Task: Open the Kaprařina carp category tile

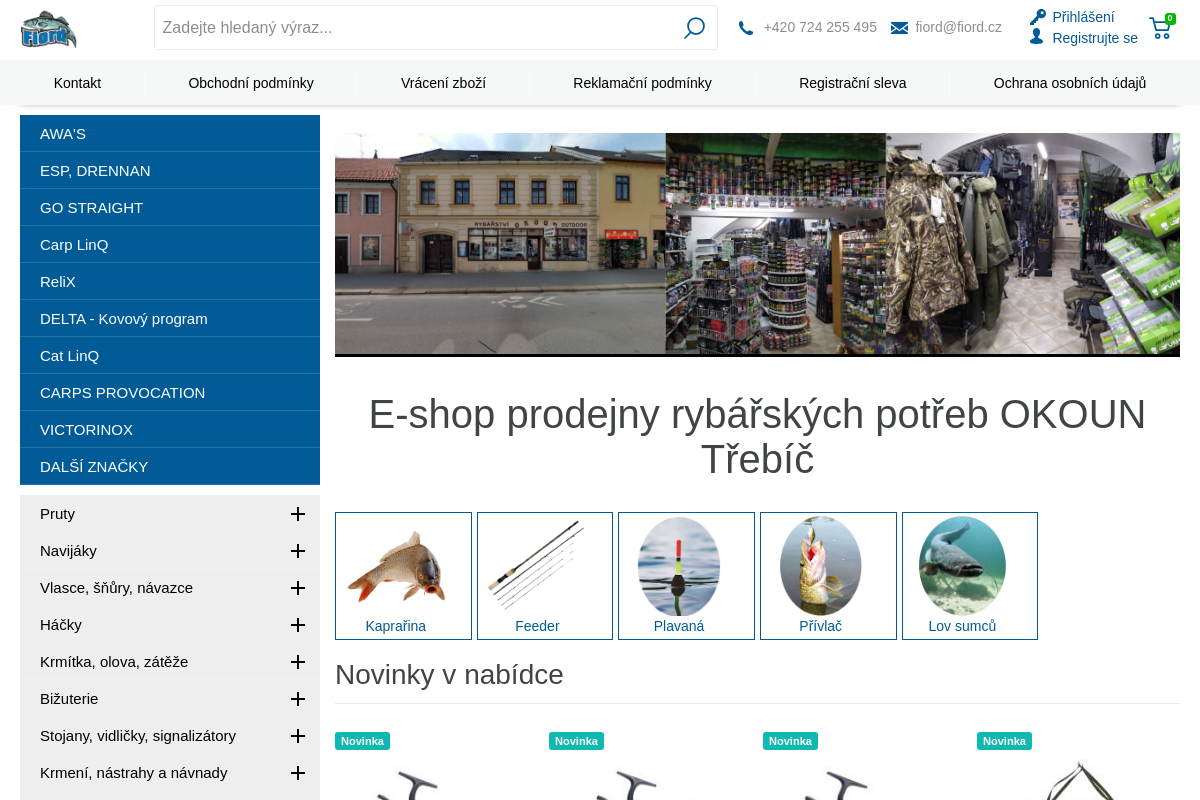Action: coord(403,576)
